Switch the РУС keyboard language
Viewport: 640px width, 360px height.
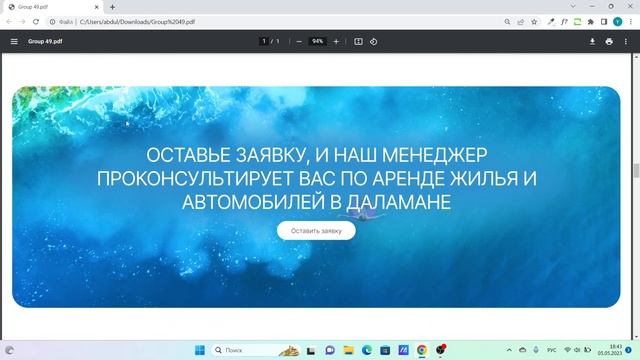(551, 350)
